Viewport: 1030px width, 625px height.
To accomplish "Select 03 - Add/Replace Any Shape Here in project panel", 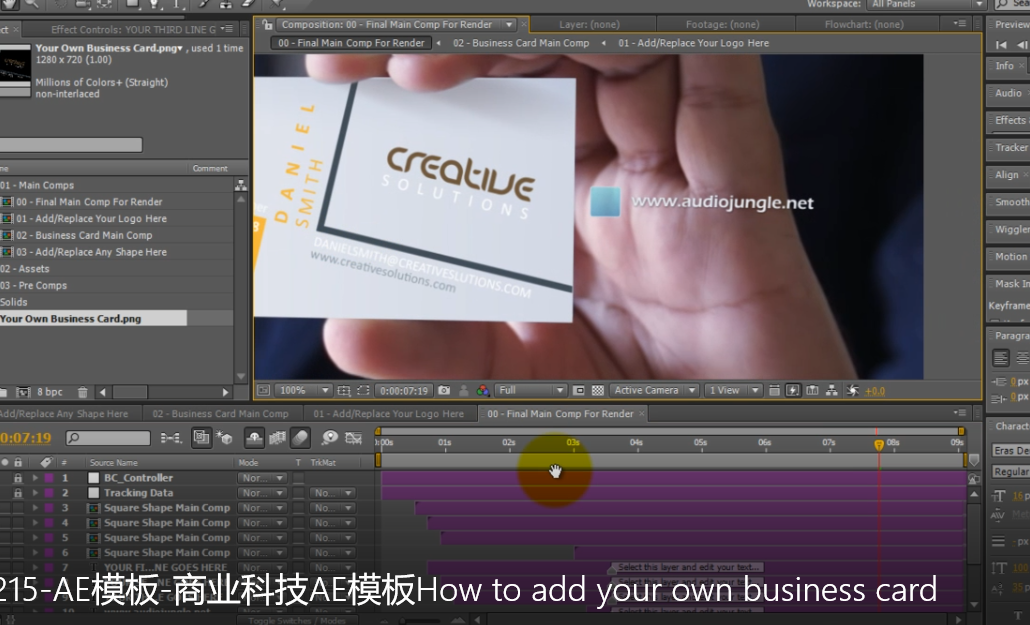I will tap(91, 252).
